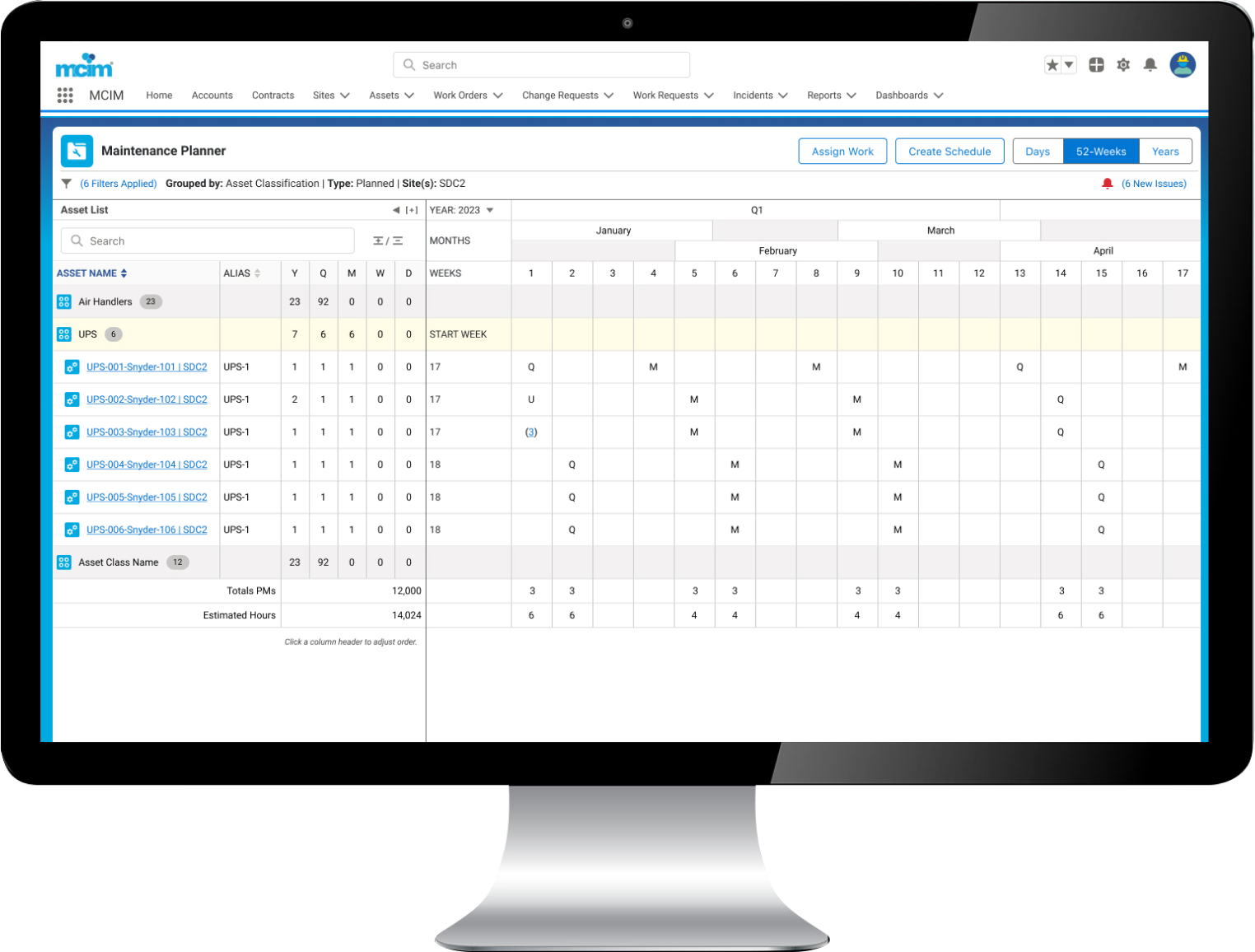Click the red new issues bell icon
This screenshot has height=952, width=1255.
1108,184
